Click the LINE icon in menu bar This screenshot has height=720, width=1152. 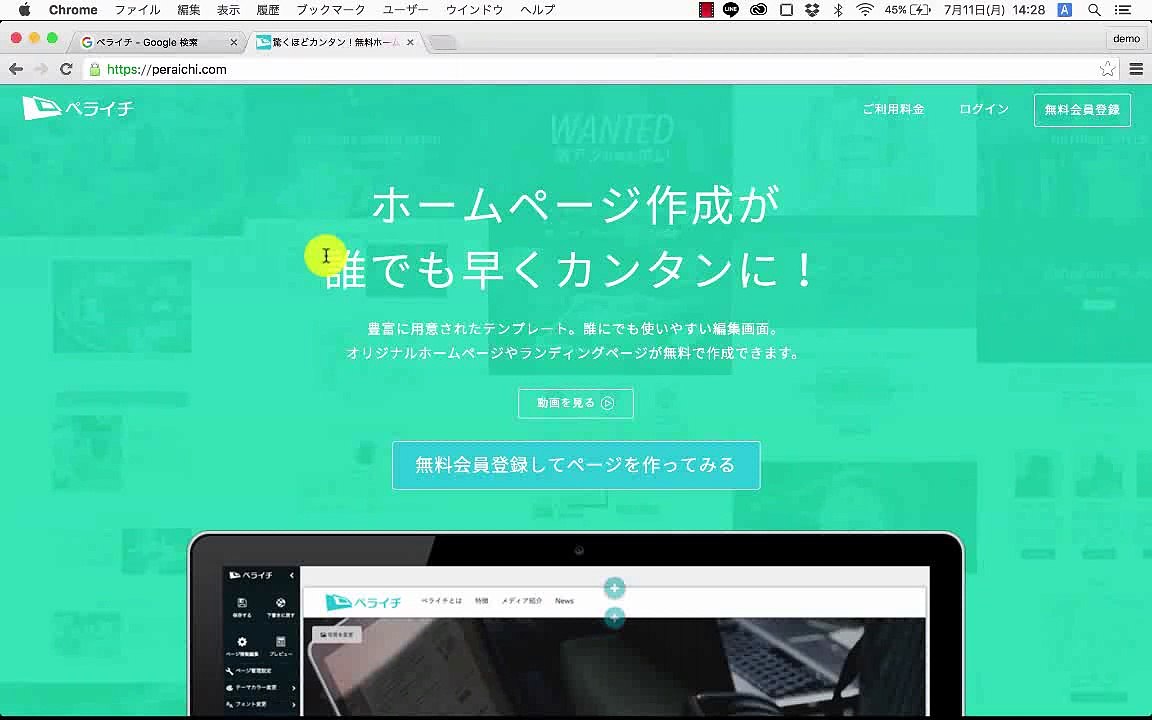730,10
